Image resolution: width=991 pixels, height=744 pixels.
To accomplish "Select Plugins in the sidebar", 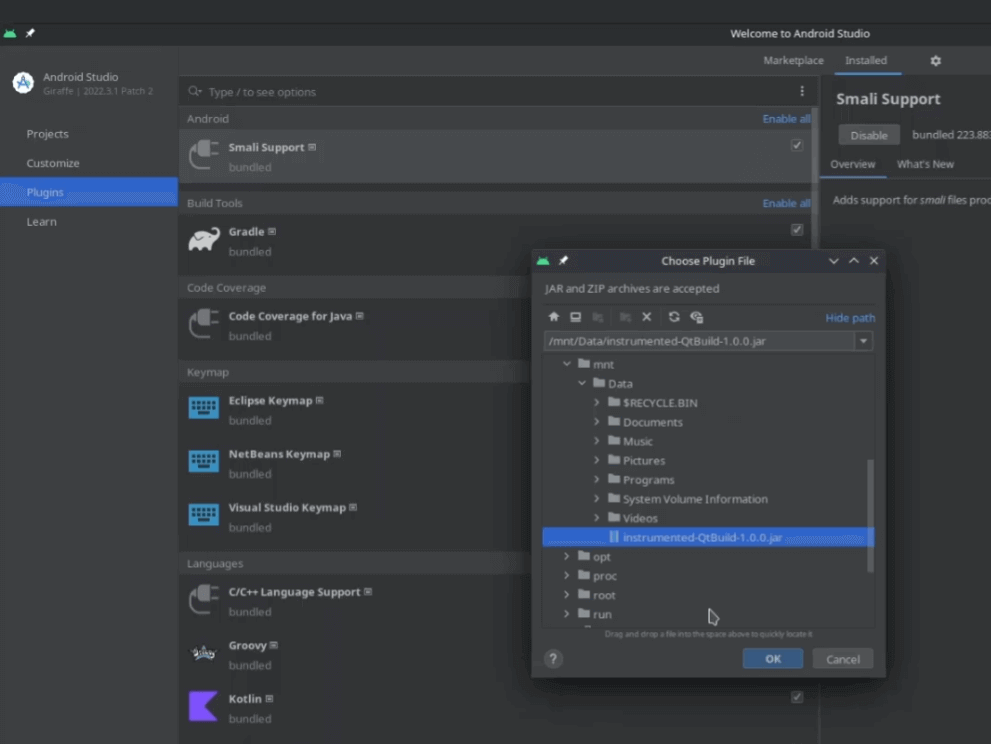I will point(88,192).
